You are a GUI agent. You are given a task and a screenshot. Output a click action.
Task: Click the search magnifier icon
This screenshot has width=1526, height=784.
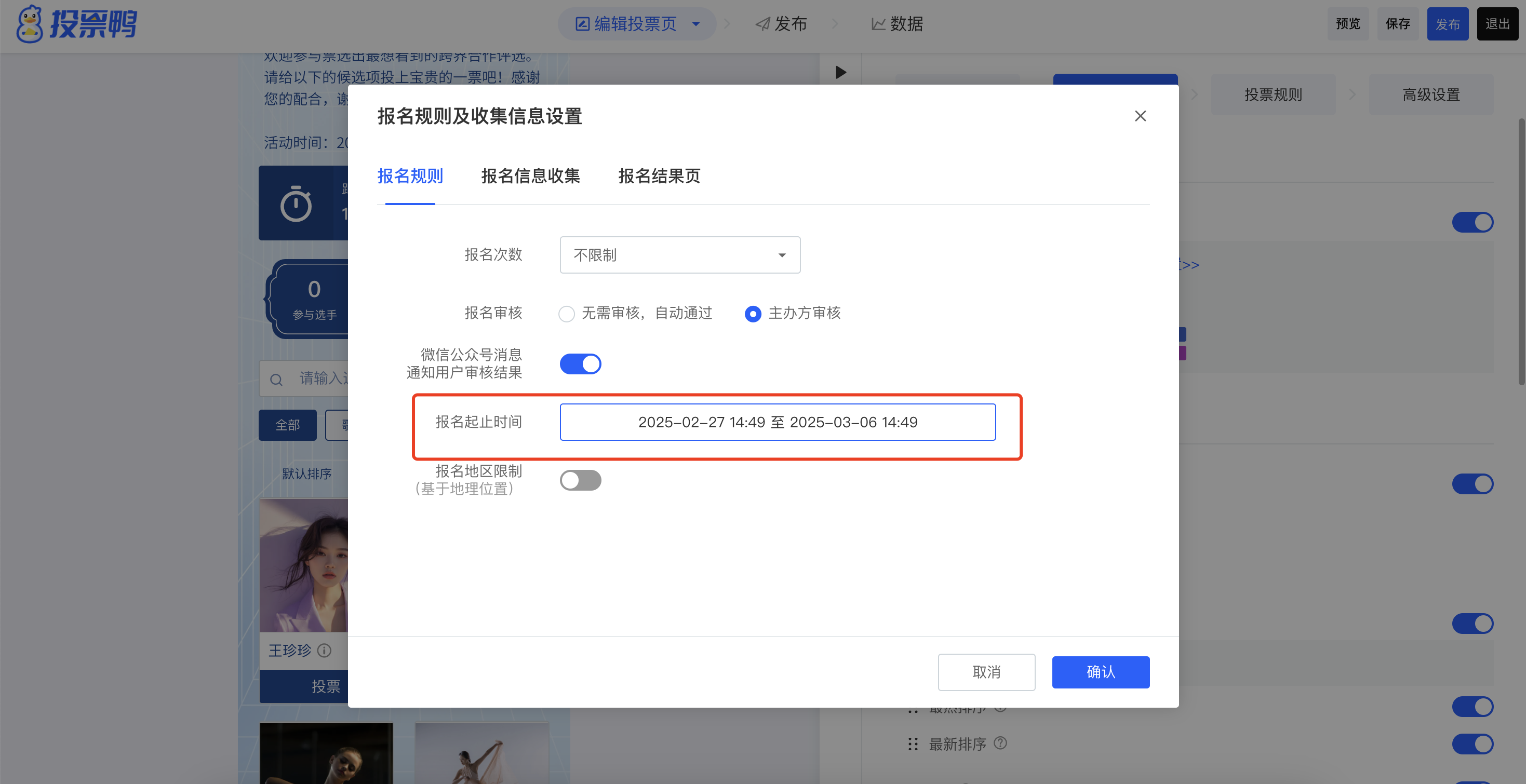(x=276, y=380)
